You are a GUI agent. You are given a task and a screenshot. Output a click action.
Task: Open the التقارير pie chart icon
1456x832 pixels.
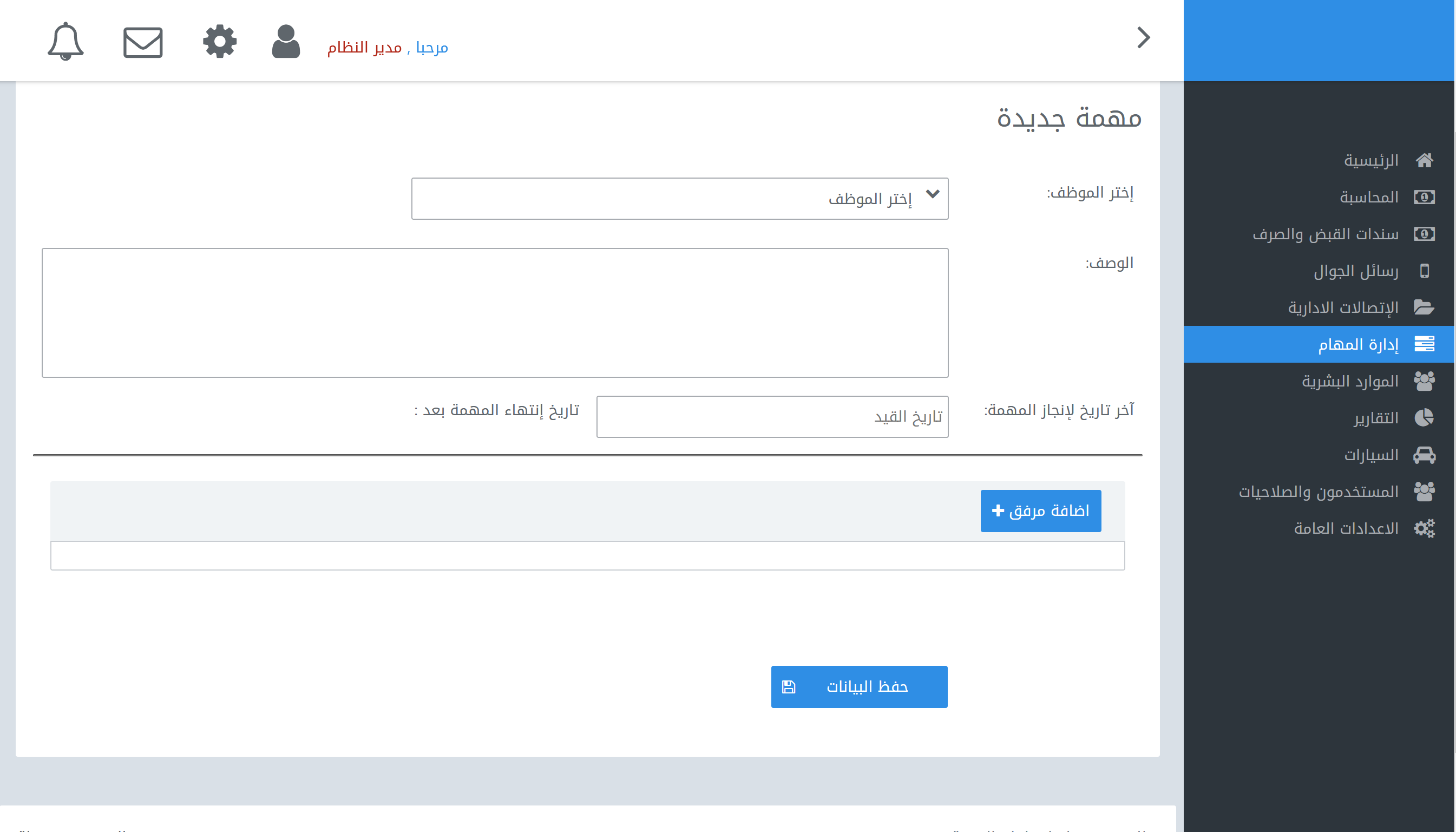tap(1425, 418)
